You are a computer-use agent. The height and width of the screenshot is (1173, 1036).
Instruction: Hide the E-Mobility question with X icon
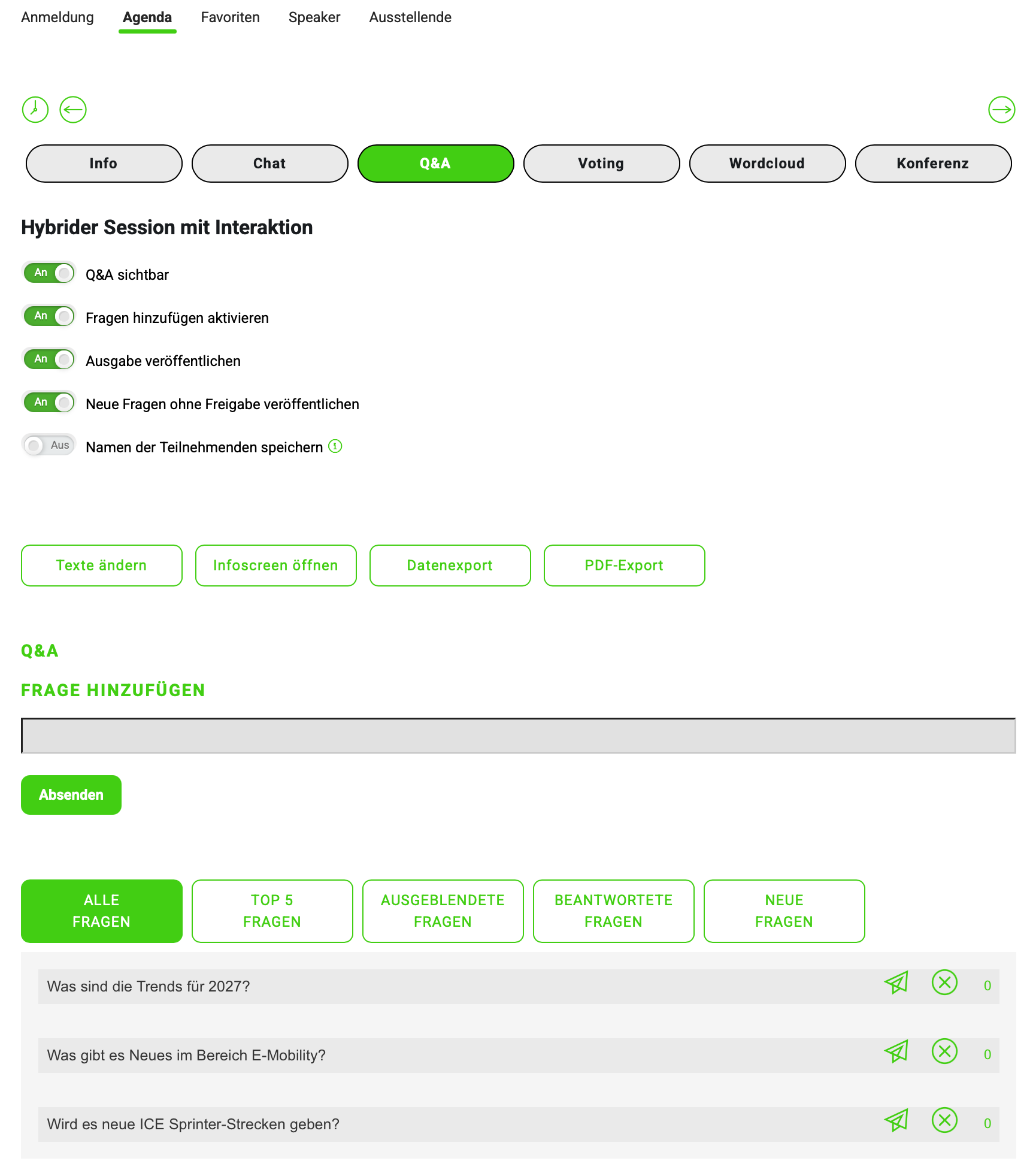coord(944,1051)
